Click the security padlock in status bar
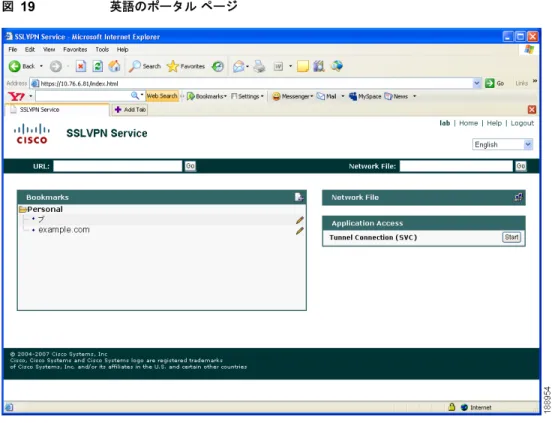The image size is (552, 423). tap(452, 407)
